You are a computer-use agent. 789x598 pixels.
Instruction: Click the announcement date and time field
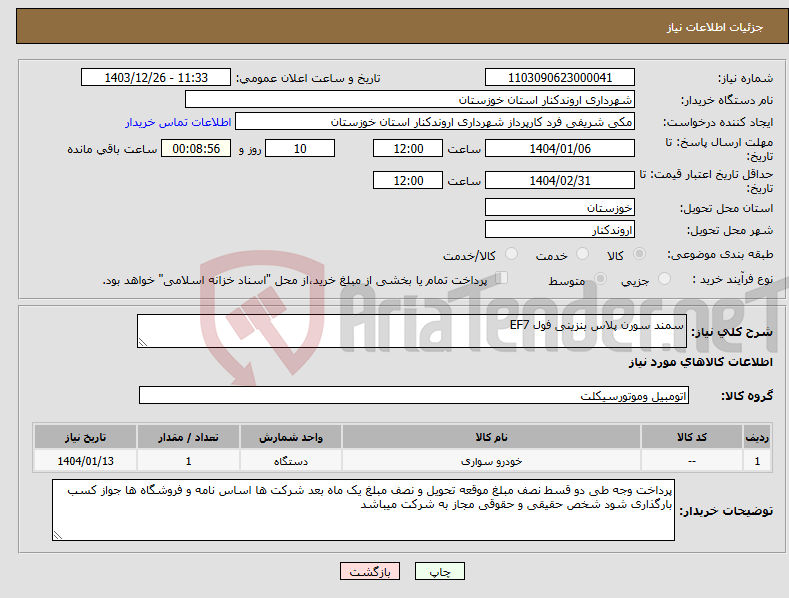tap(155, 78)
